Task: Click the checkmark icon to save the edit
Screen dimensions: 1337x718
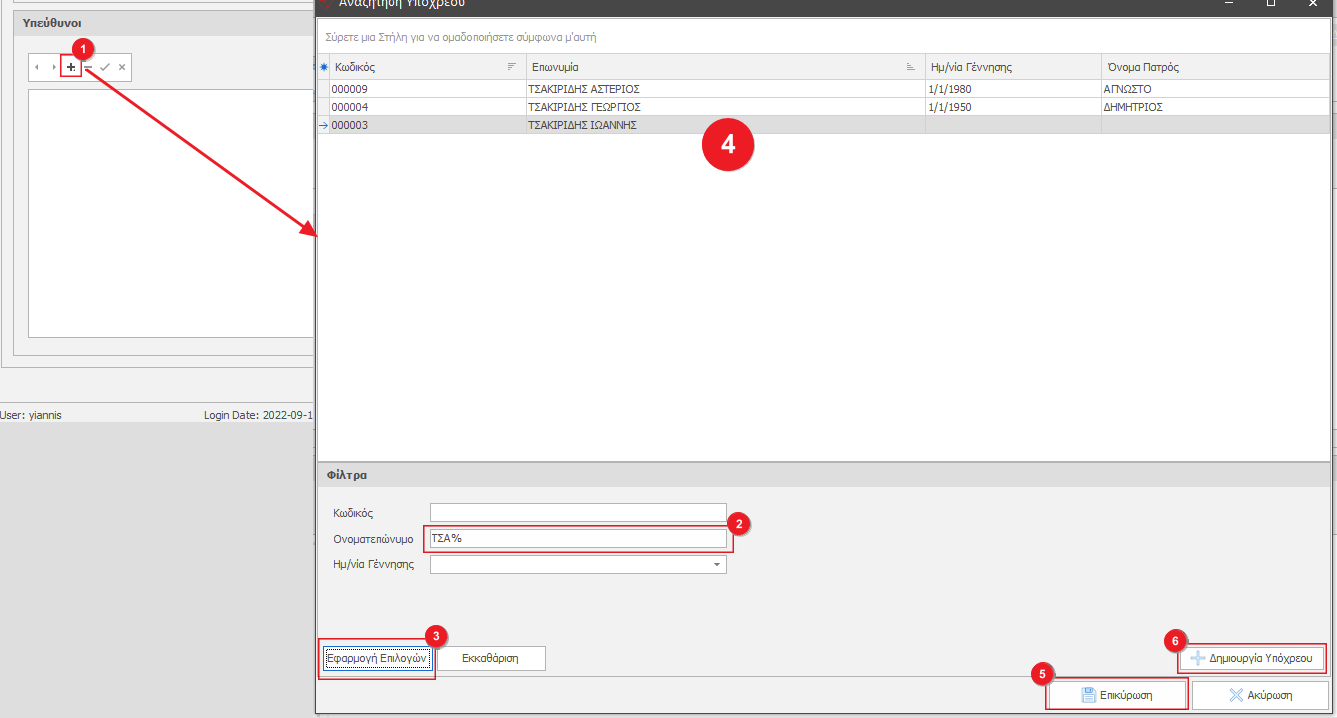Action: (105, 67)
